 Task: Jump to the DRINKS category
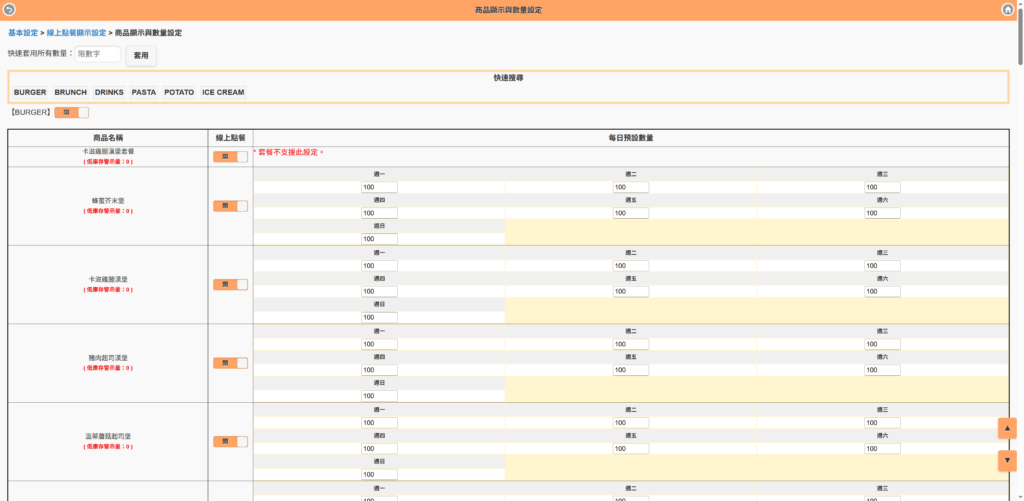109,92
